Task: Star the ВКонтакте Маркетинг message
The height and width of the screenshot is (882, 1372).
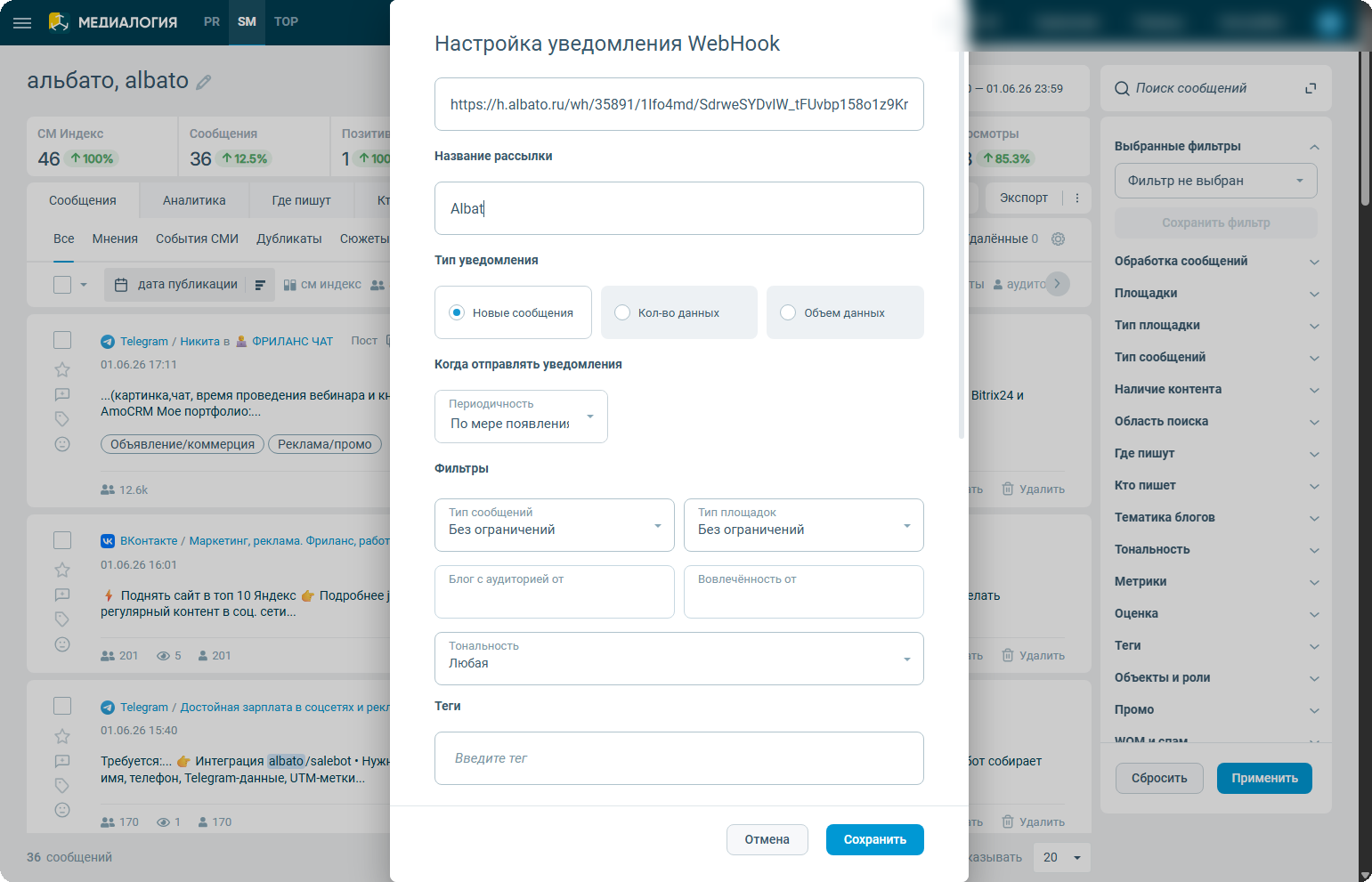Action: click(62, 570)
